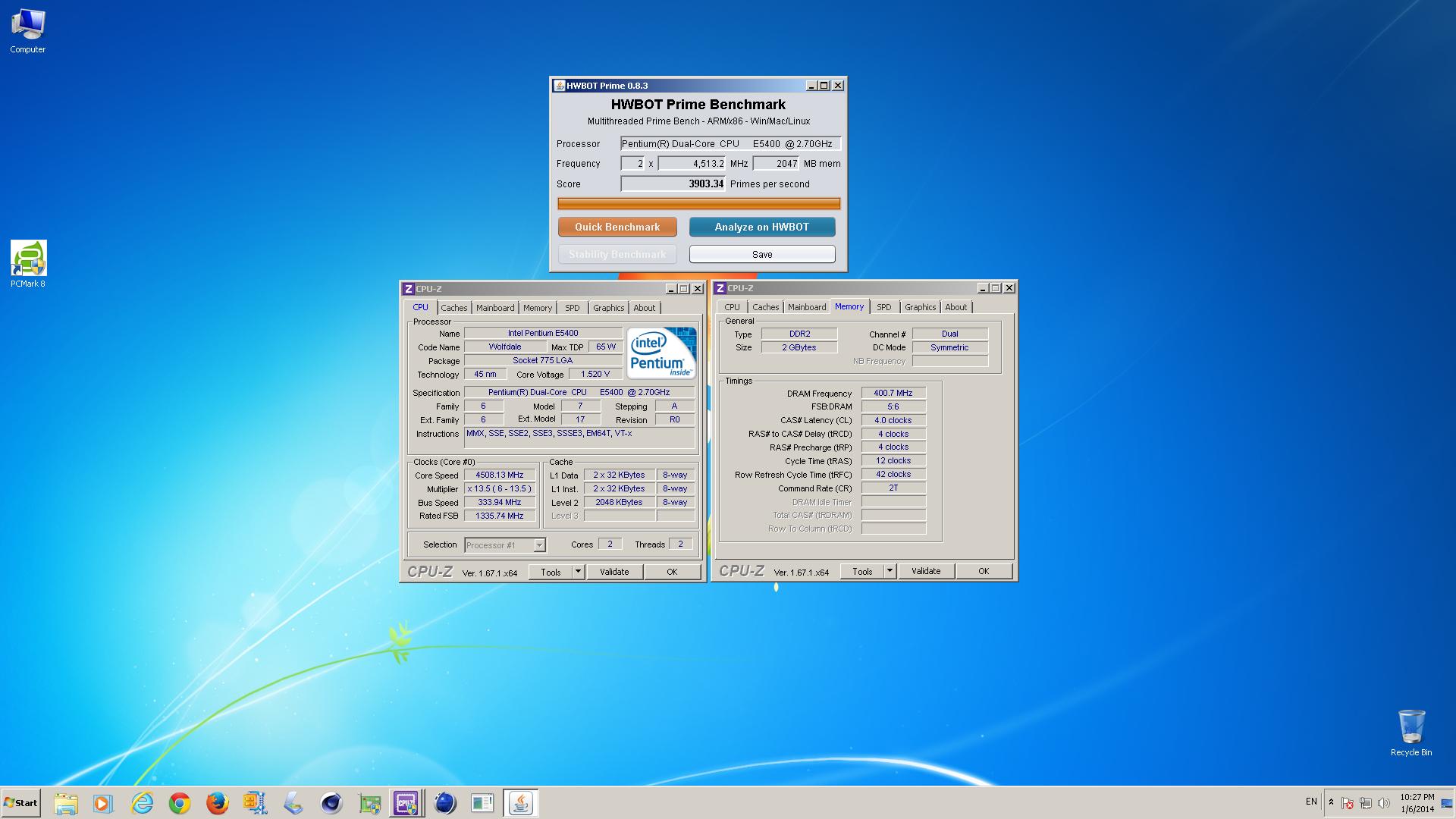Open the zip archiver taskbar icon
The width and height of the screenshot is (1456, 819).
click(x=256, y=803)
